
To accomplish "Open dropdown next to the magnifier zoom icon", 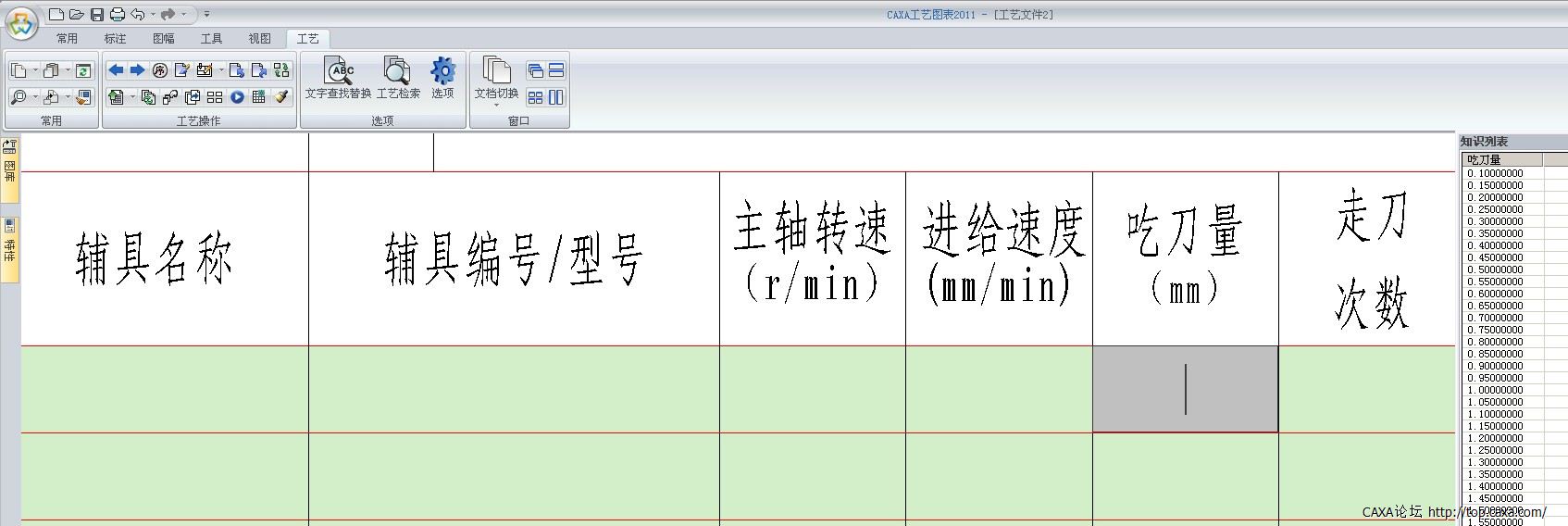I will point(35,97).
